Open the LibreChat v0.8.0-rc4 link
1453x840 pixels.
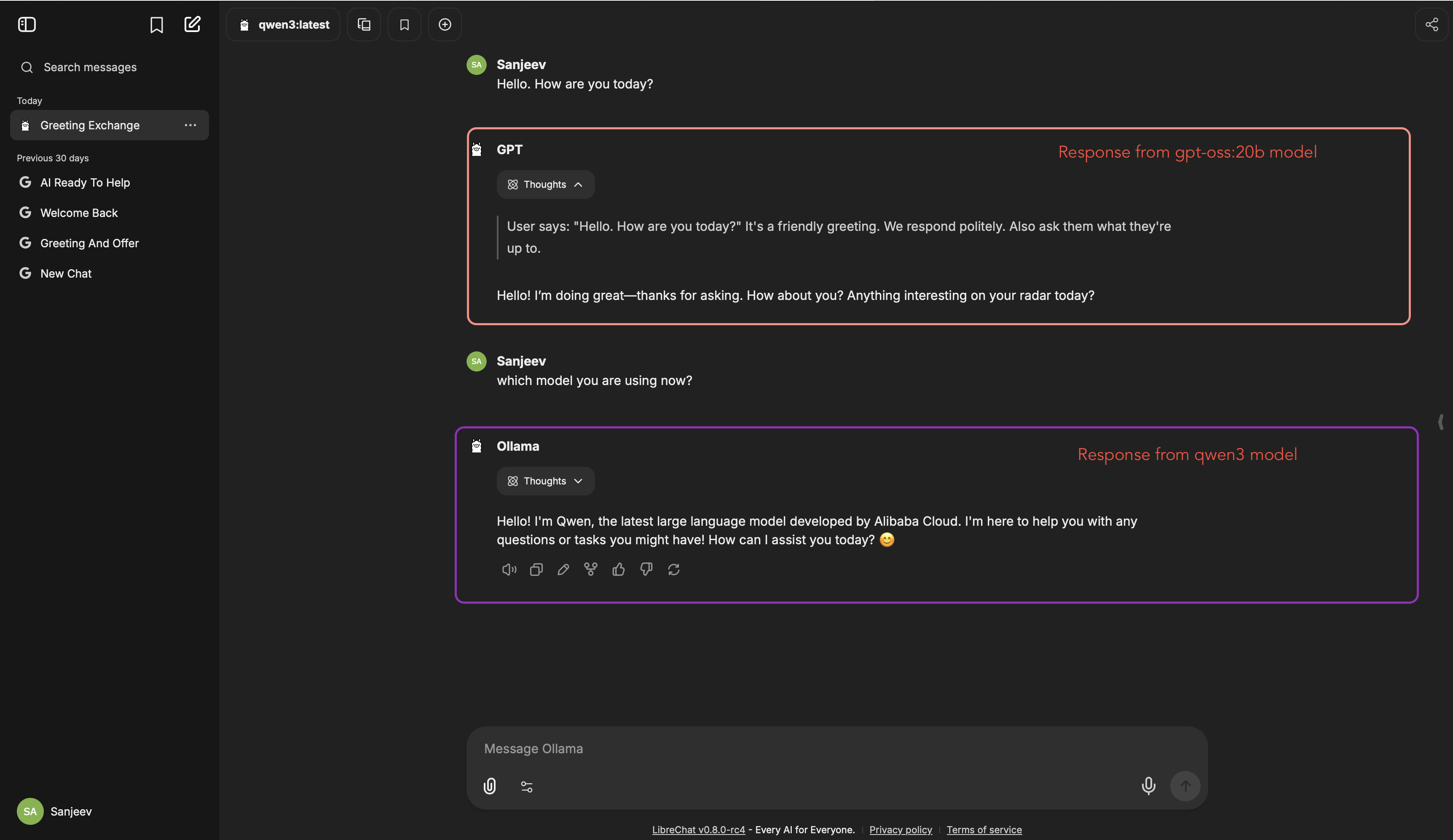(x=698, y=829)
